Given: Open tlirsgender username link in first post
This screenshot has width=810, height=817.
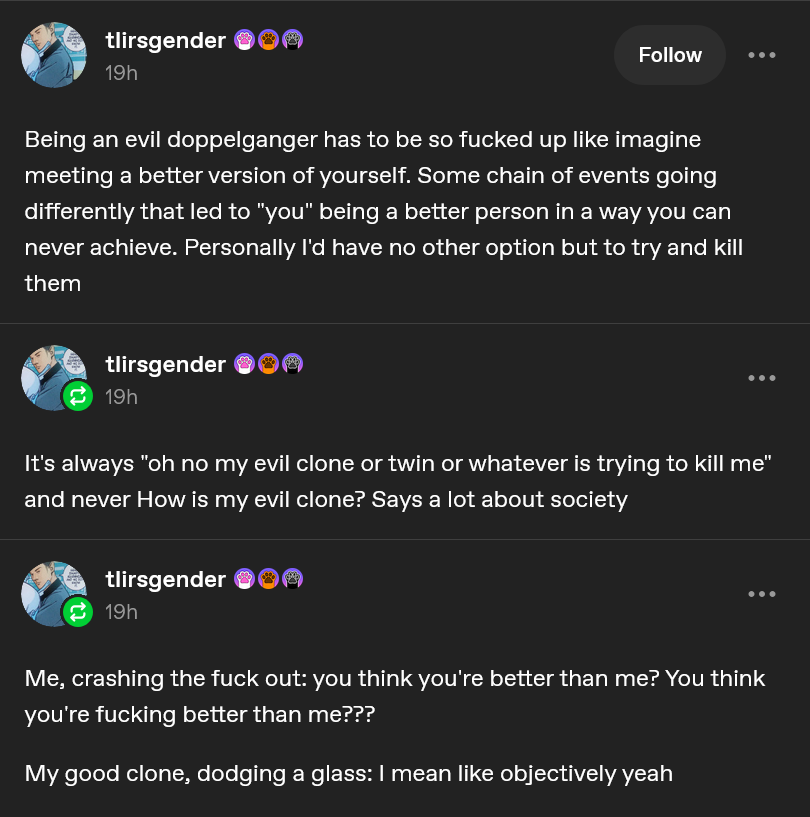Looking at the screenshot, I should point(165,40).
